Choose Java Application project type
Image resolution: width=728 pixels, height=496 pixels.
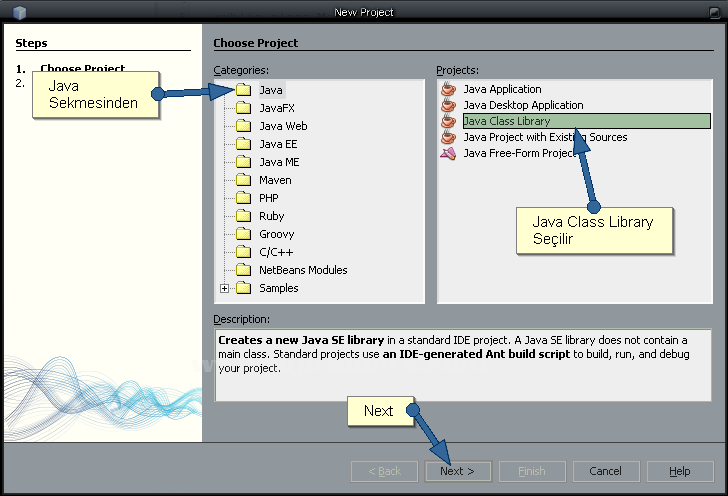(x=502, y=89)
